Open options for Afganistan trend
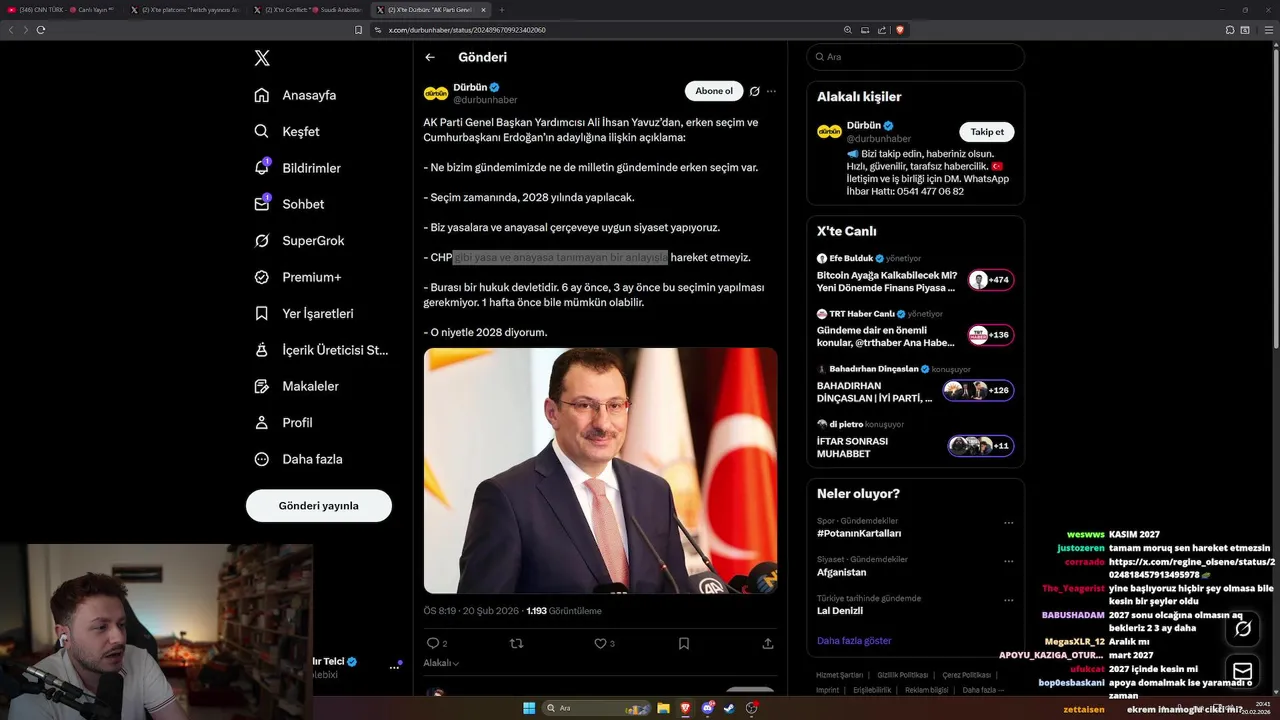Screen dimensions: 1280x720 tap(1008, 561)
